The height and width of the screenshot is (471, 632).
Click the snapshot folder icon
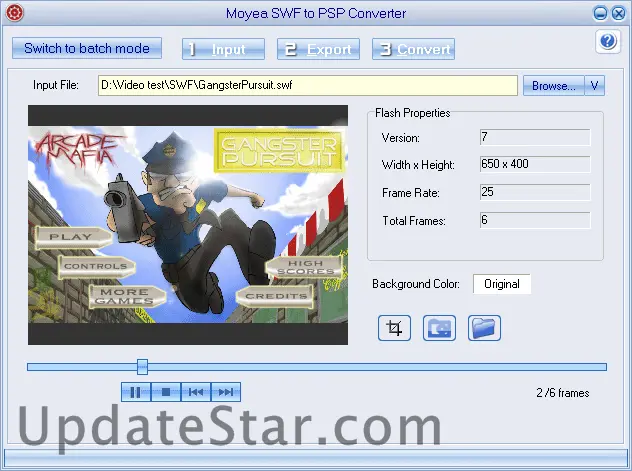click(x=439, y=328)
